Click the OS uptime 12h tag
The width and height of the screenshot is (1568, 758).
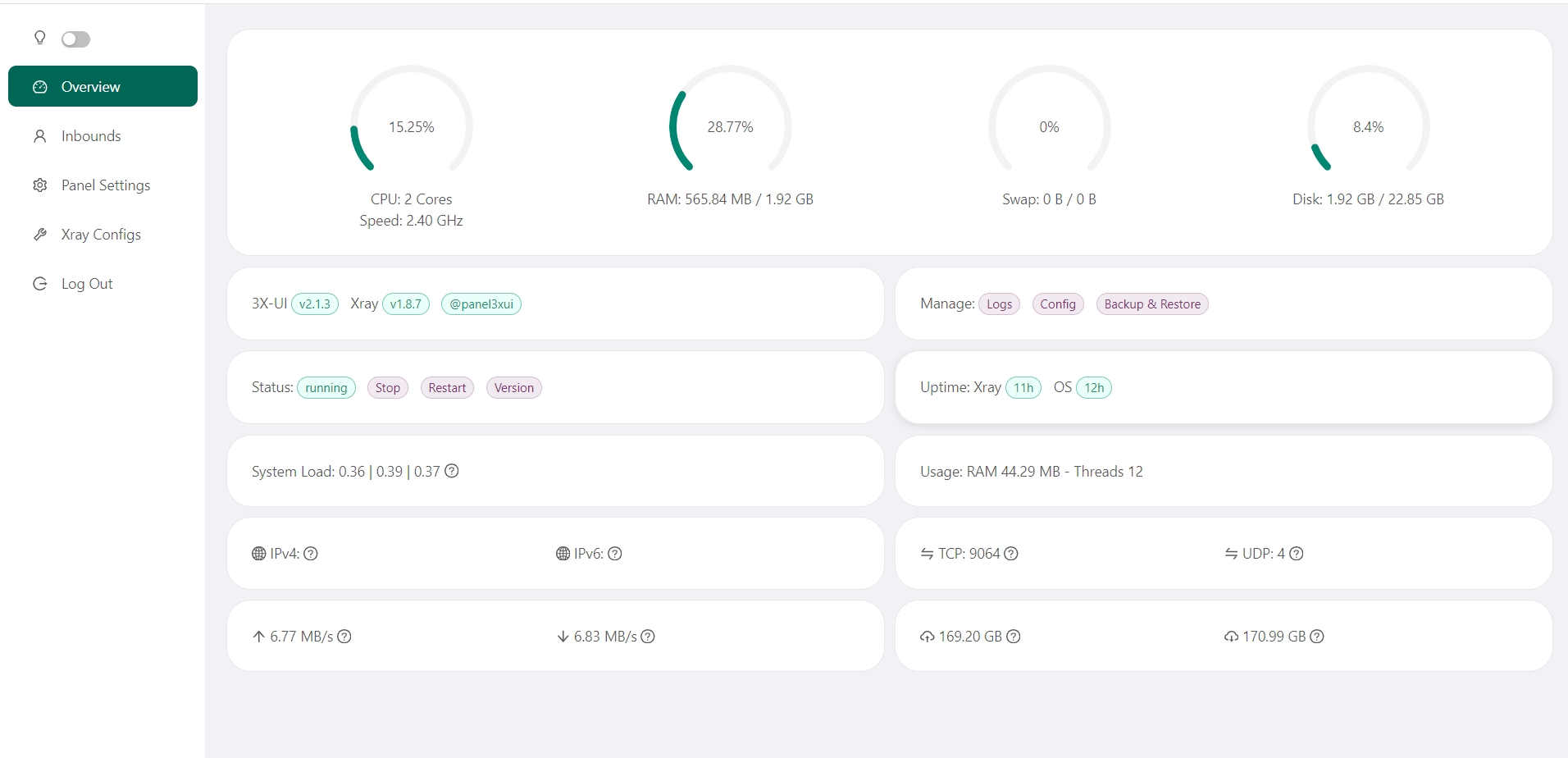point(1094,388)
